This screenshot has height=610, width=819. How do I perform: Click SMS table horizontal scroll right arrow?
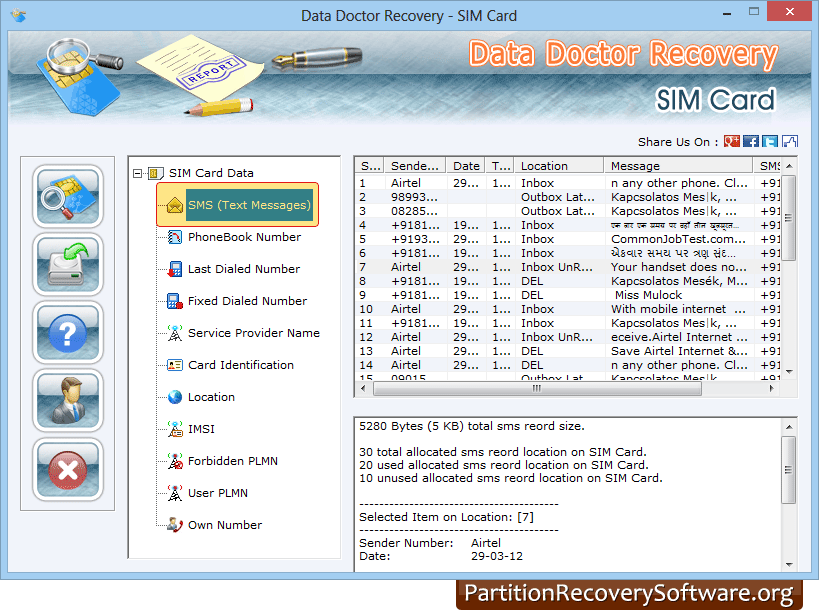(x=771, y=389)
